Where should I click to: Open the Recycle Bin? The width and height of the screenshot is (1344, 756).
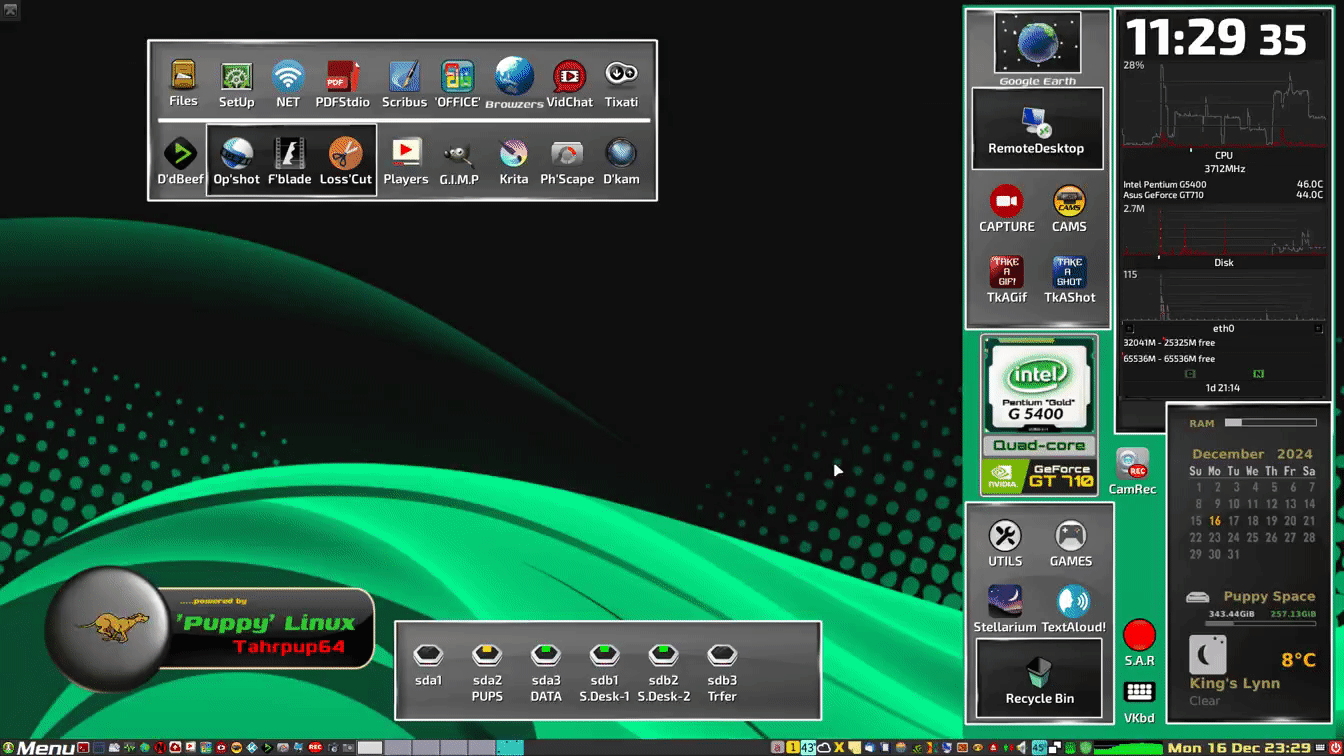(x=1039, y=679)
